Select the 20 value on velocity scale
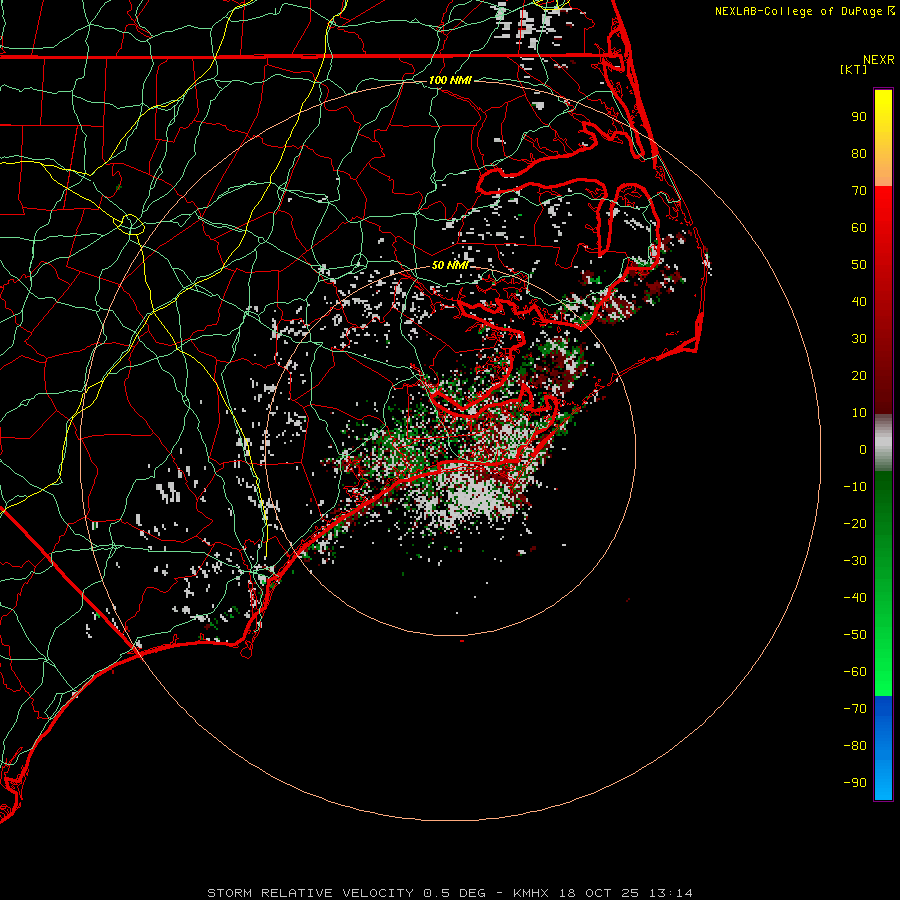This screenshot has width=900, height=900. (859, 376)
